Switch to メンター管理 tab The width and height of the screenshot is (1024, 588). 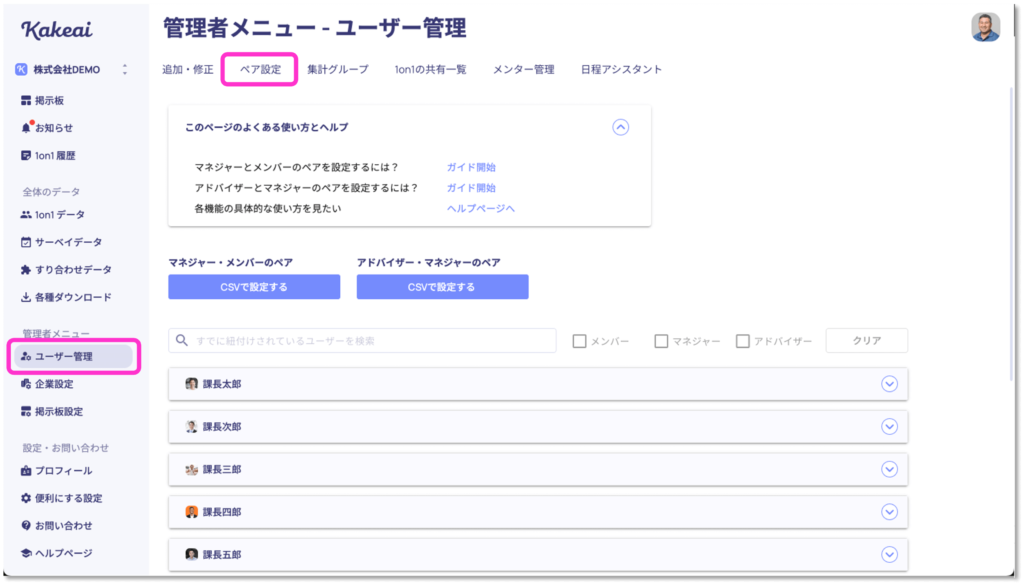click(523, 69)
